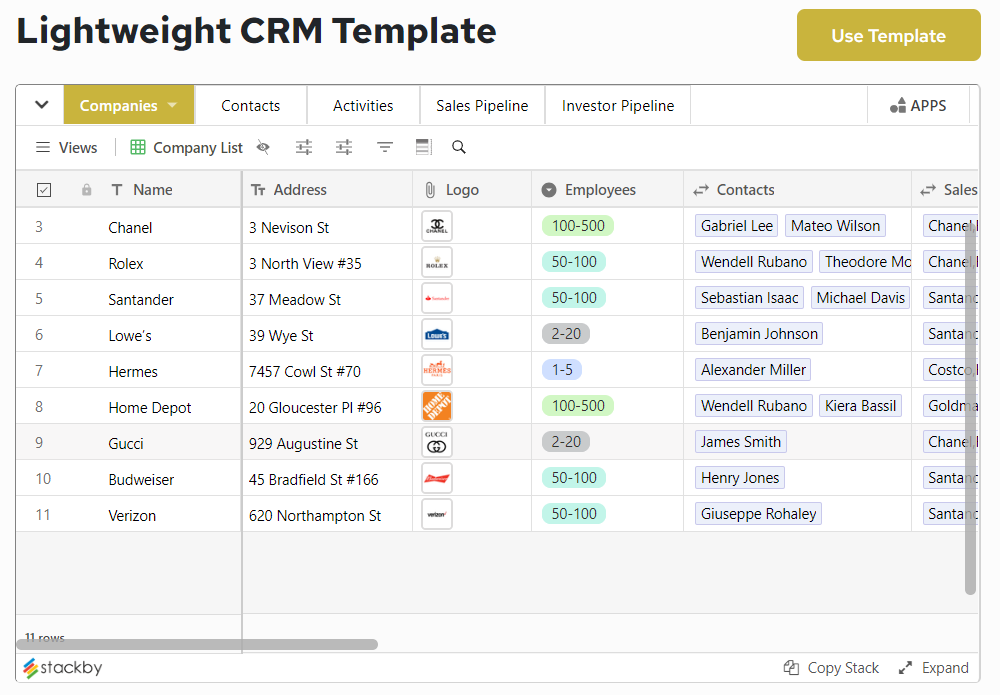The image size is (1000, 695).
Task: Select the Budweiser name cell
Action: [141, 479]
